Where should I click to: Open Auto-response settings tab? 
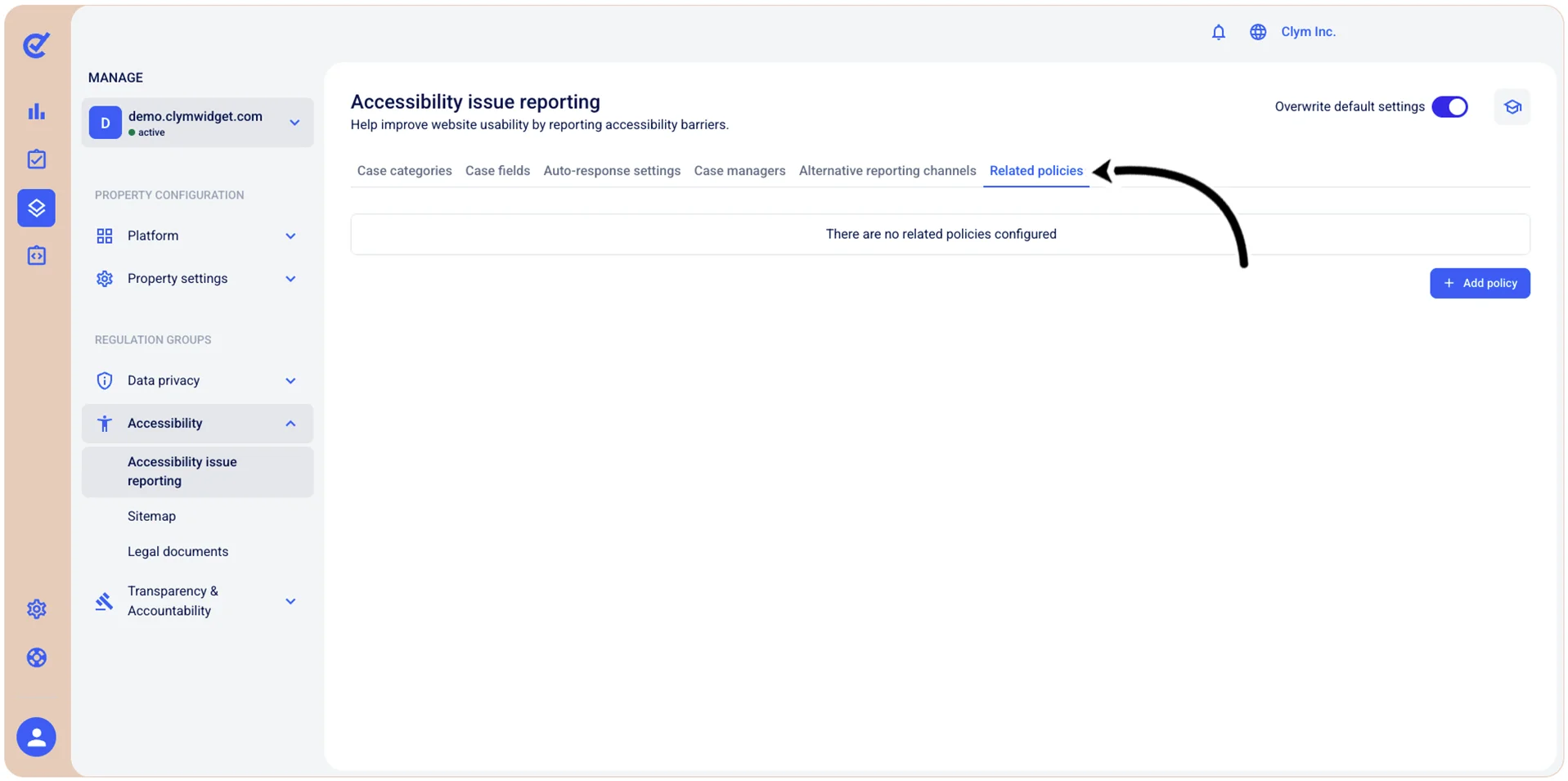(612, 171)
